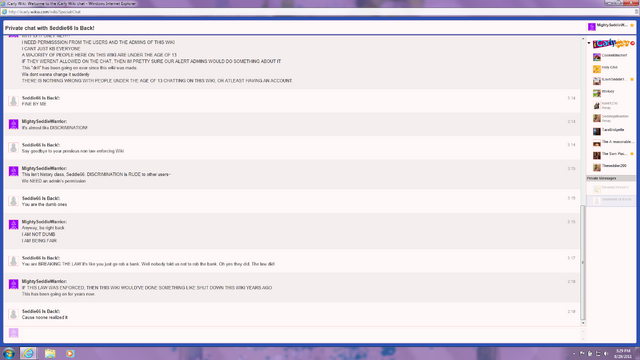The width and height of the screenshot is (640, 360).
Task: Click username above 'Say goodbye to your previous' message
Action: [x=41, y=145]
